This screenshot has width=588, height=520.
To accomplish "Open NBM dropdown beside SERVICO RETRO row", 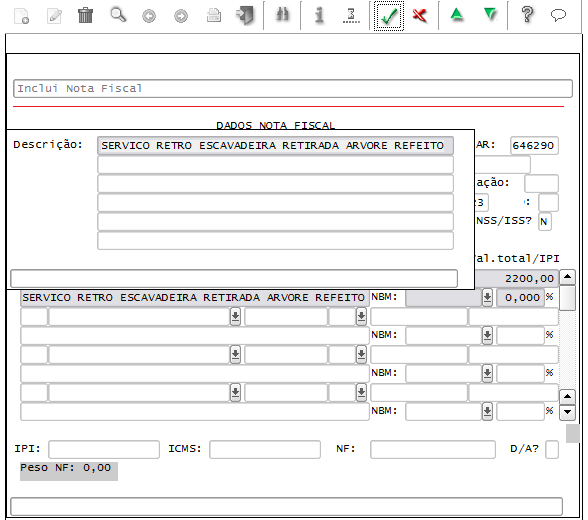I will coord(487,297).
